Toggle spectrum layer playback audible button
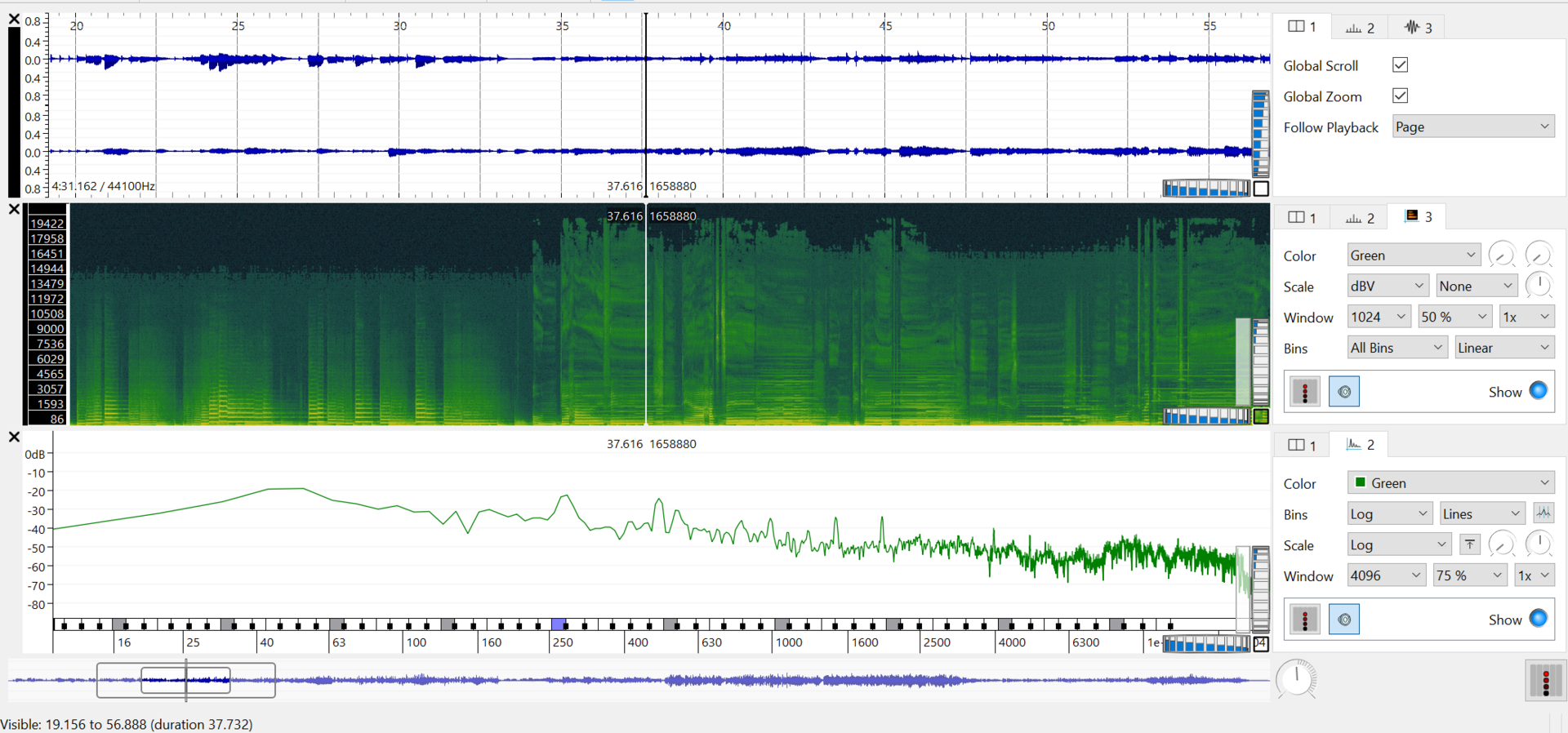Screen dimensions: 1568x733 (x=1344, y=620)
